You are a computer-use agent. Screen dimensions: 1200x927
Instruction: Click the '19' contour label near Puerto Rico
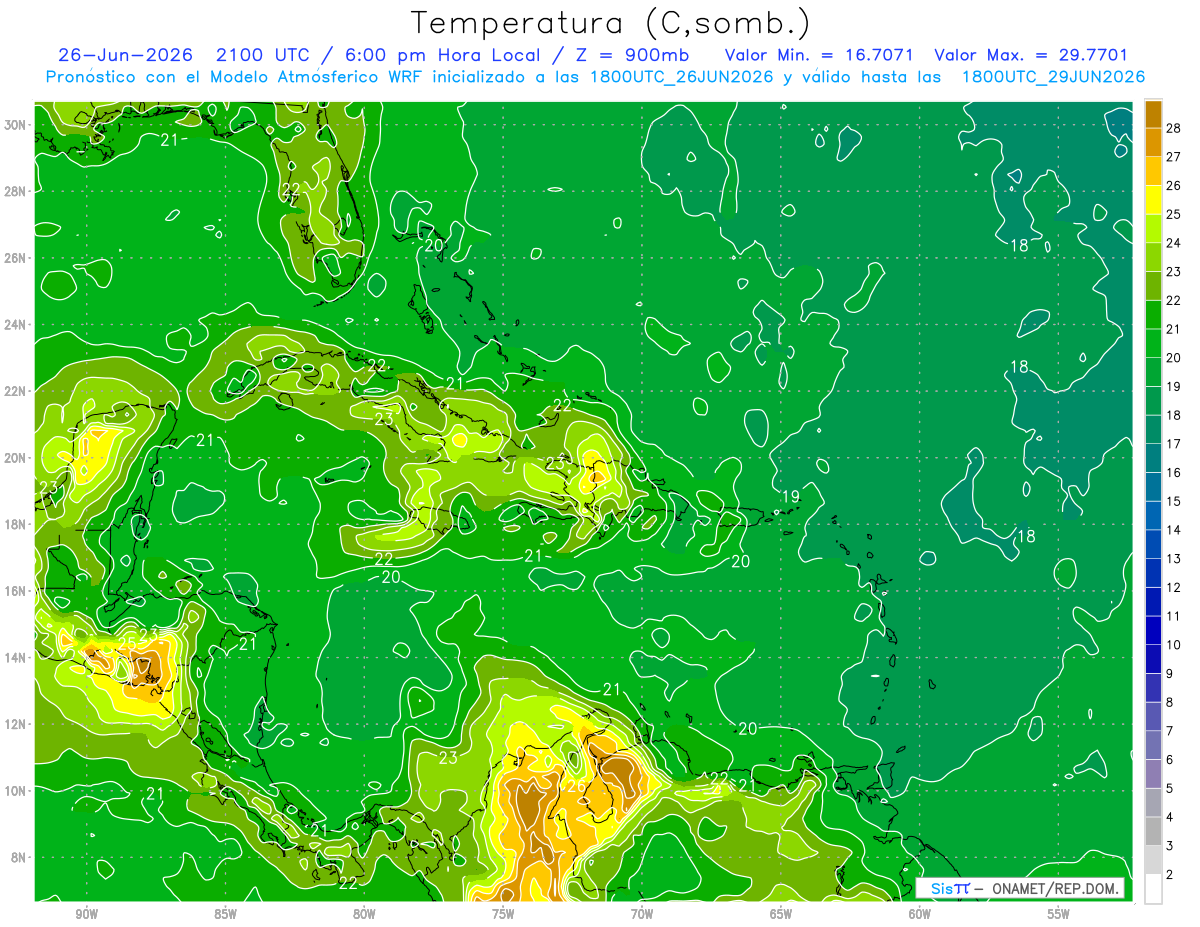click(790, 497)
